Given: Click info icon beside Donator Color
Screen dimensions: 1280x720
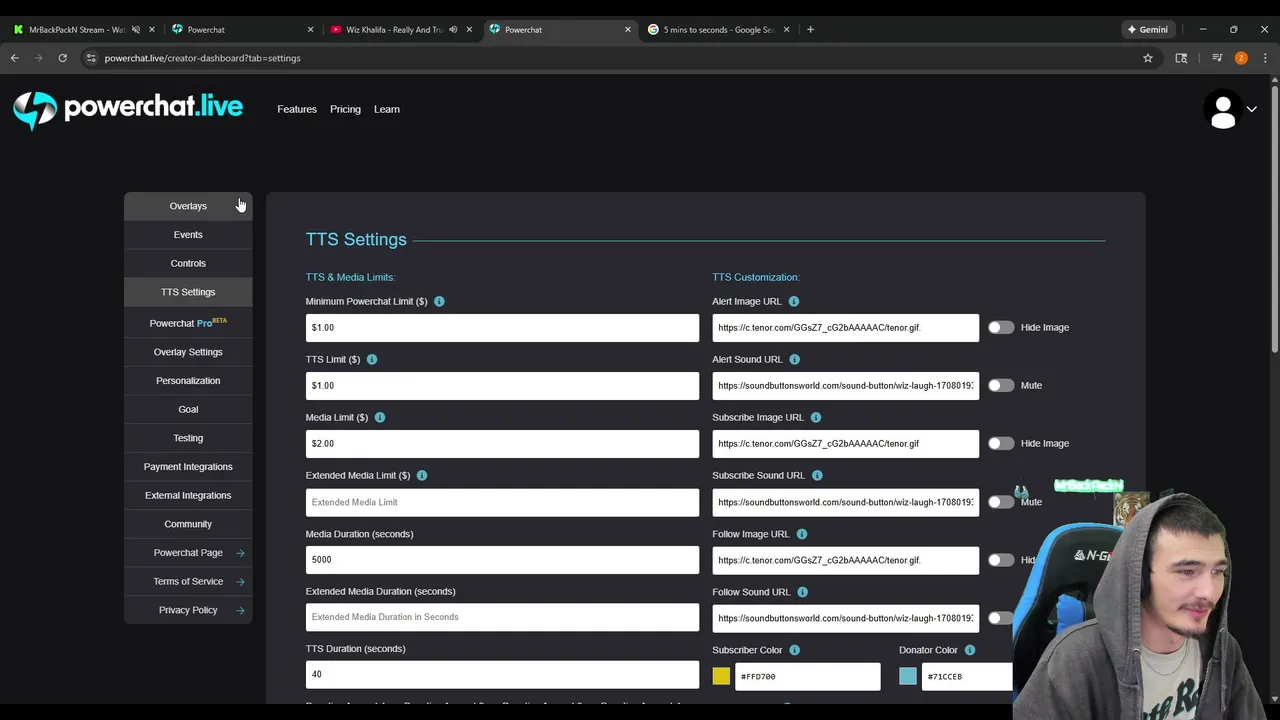Looking at the screenshot, I should (970, 650).
